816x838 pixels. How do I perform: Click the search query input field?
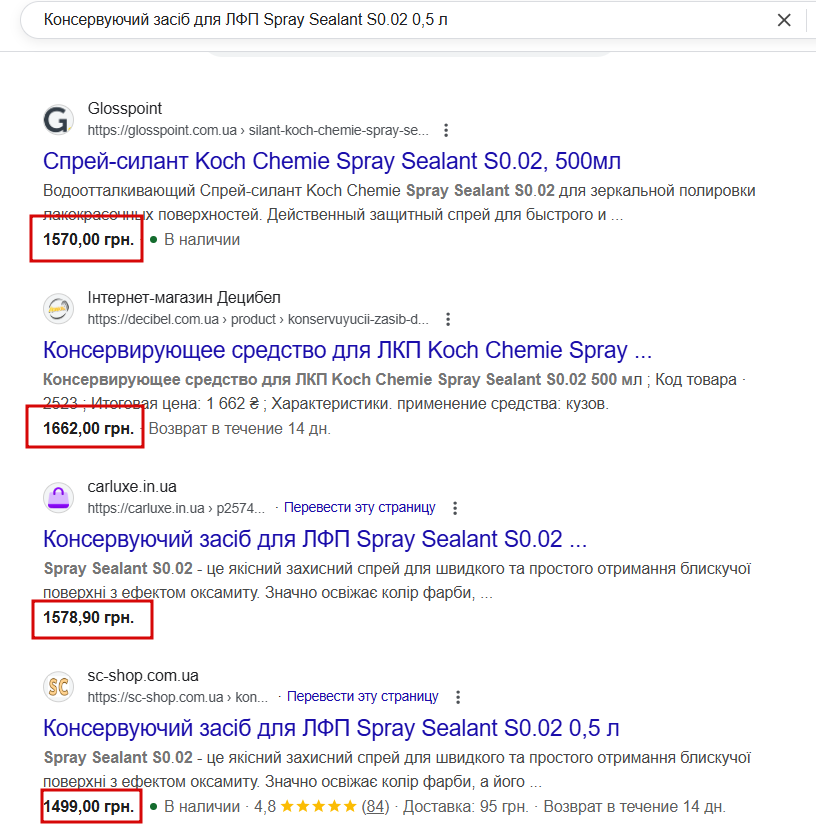click(x=400, y=20)
